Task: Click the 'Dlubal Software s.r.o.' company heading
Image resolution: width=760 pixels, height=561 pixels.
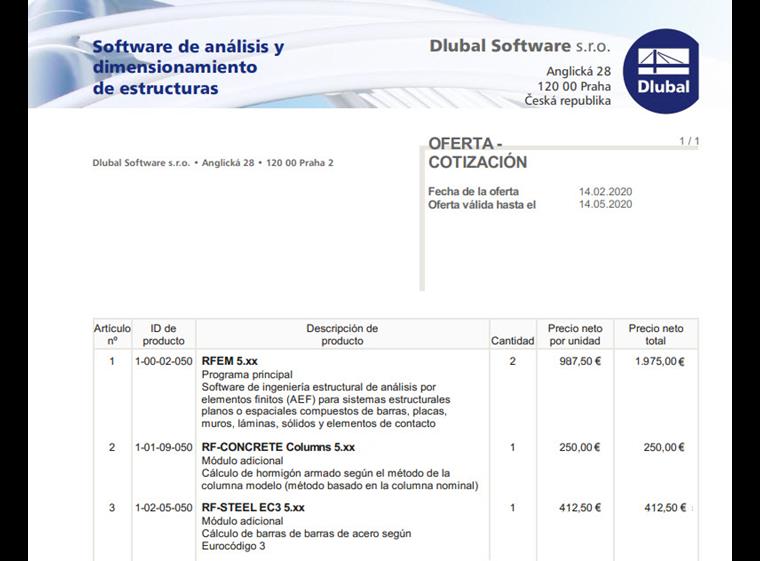Action: [520, 46]
